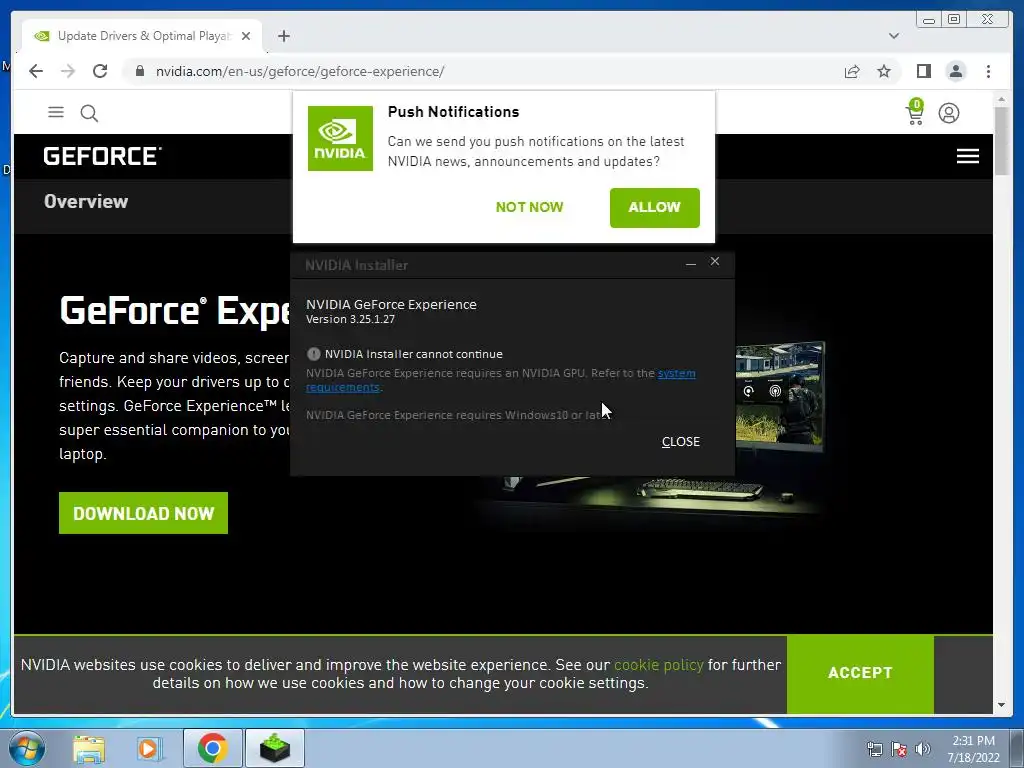Open Windows Explorer from the taskbar
The width and height of the screenshot is (1024, 768).
[89, 748]
